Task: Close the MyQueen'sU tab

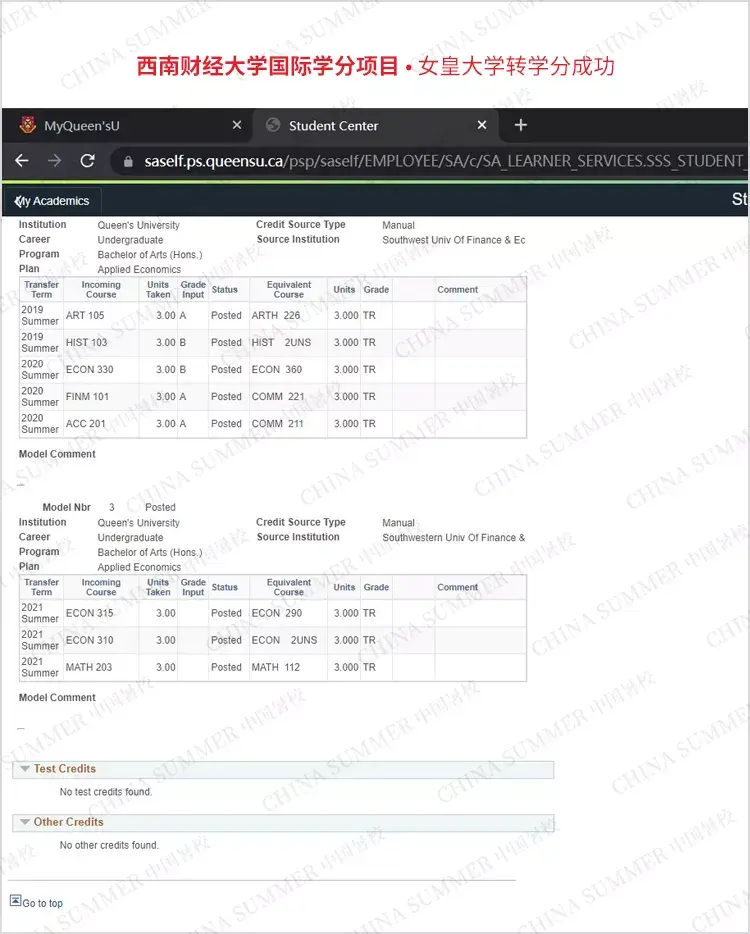Action: click(x=236, y=125)
